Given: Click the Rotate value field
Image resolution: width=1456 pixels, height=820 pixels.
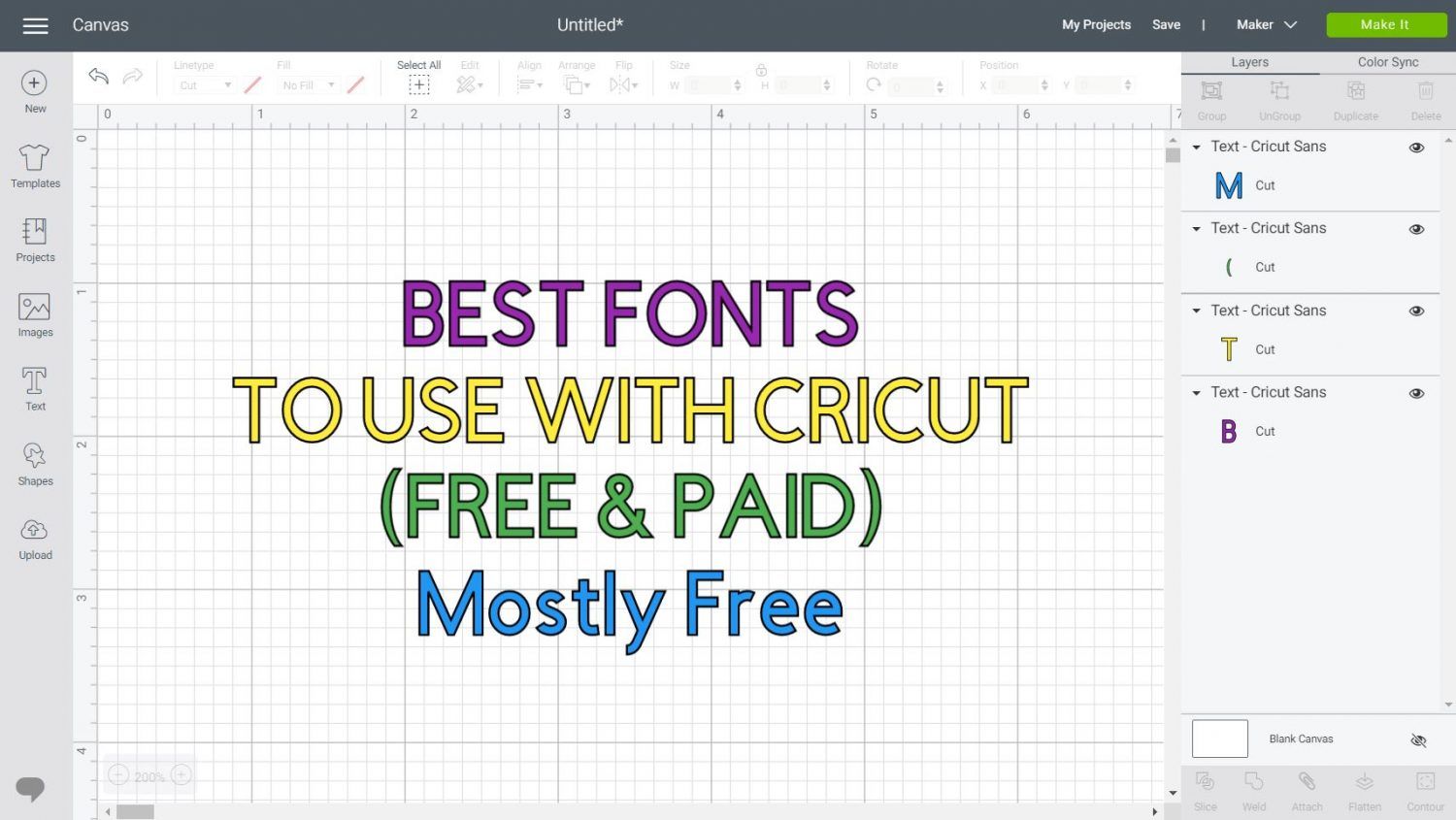Looking at the screenshot, I should tap(916, 86).
